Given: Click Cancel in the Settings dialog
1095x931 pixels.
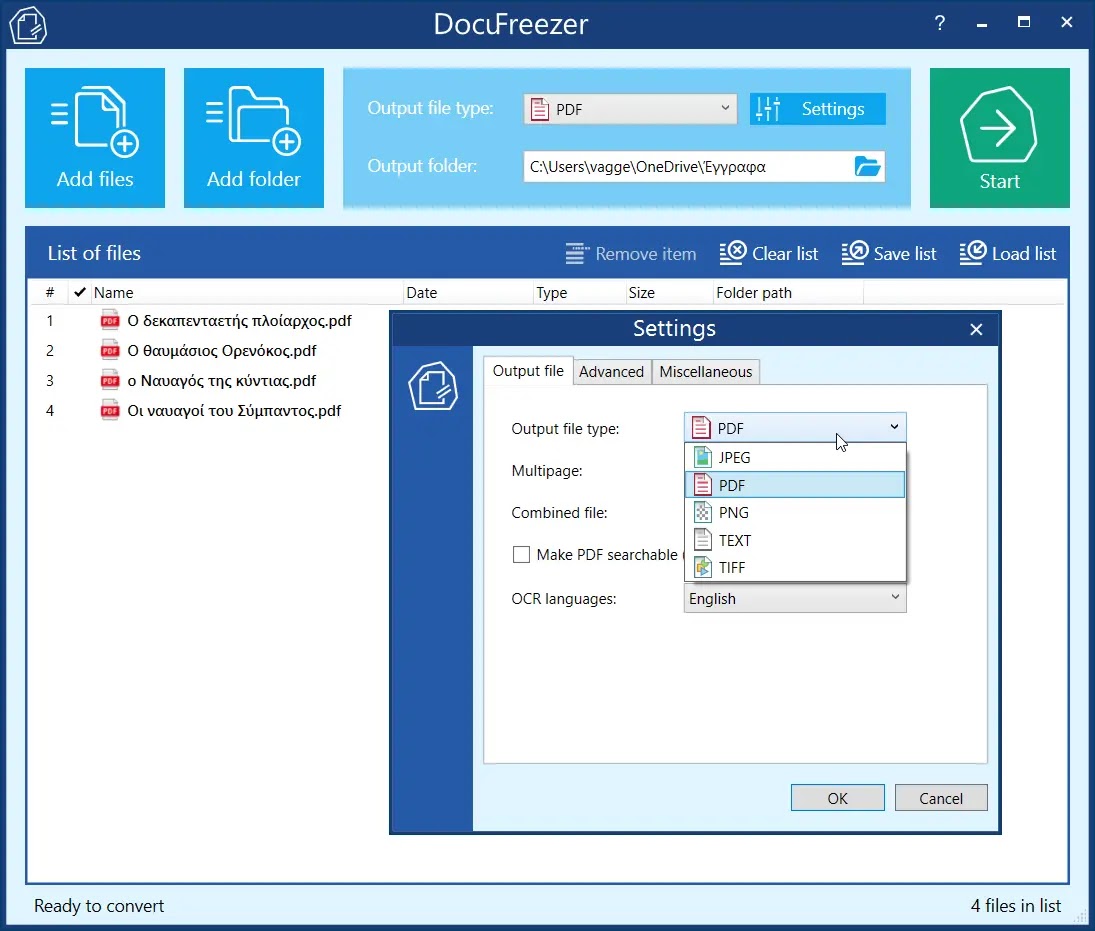Looking at the screenshot, I should click(x=941, y=798).
